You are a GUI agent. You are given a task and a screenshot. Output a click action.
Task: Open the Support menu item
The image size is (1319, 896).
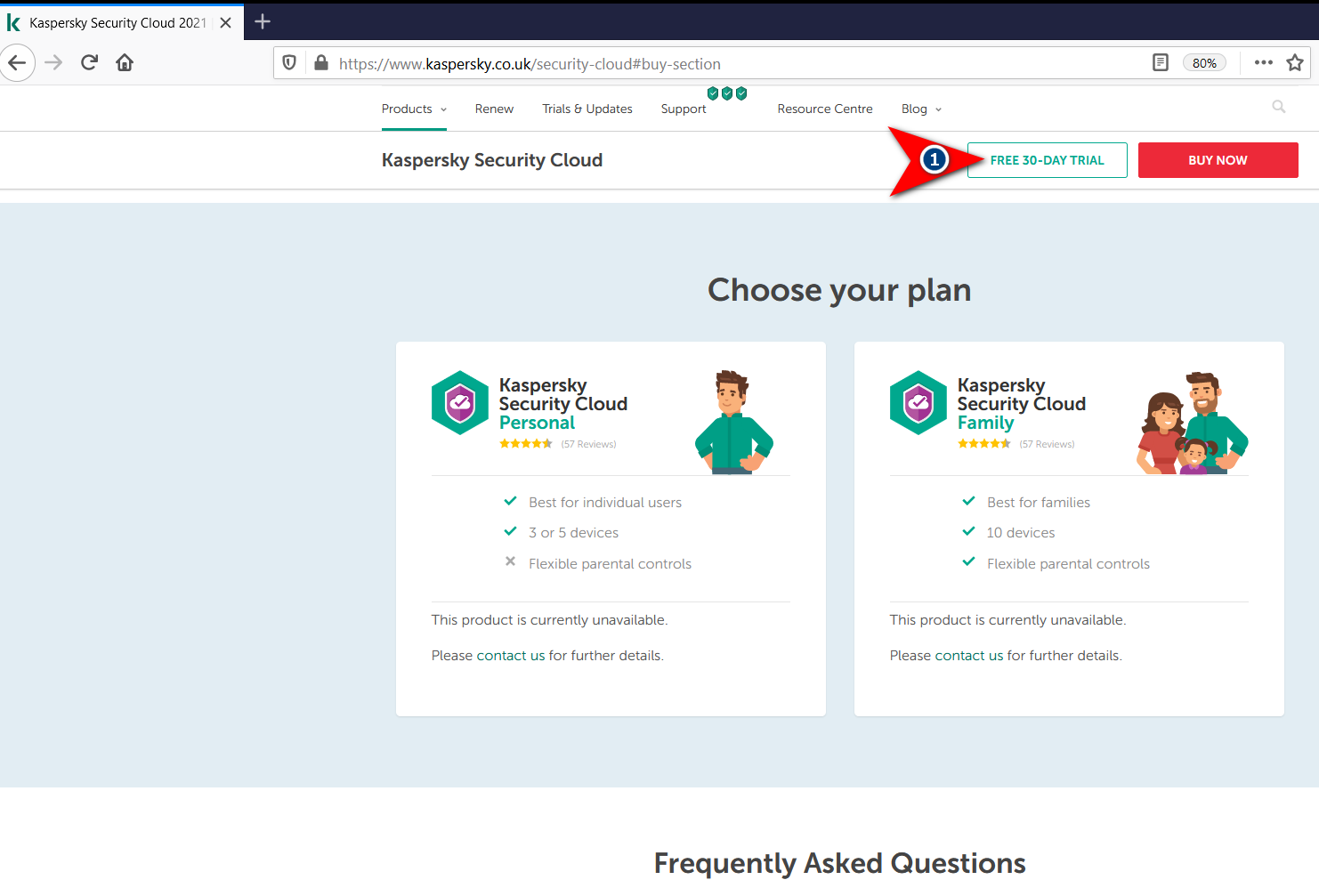click(x=684, y=109)
